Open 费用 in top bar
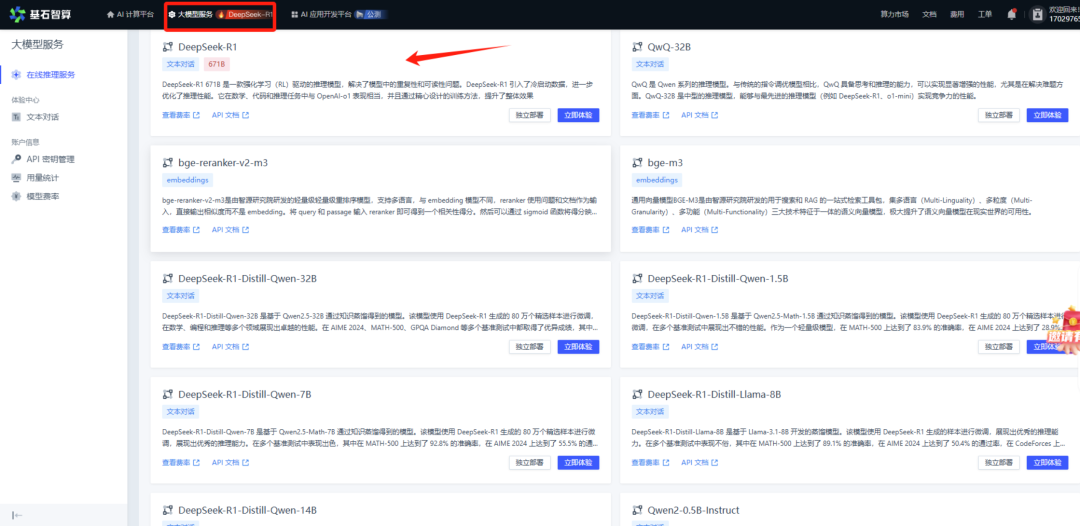Image resolution: width=1080 pixels, height=526 pixels. pos(957,14)
